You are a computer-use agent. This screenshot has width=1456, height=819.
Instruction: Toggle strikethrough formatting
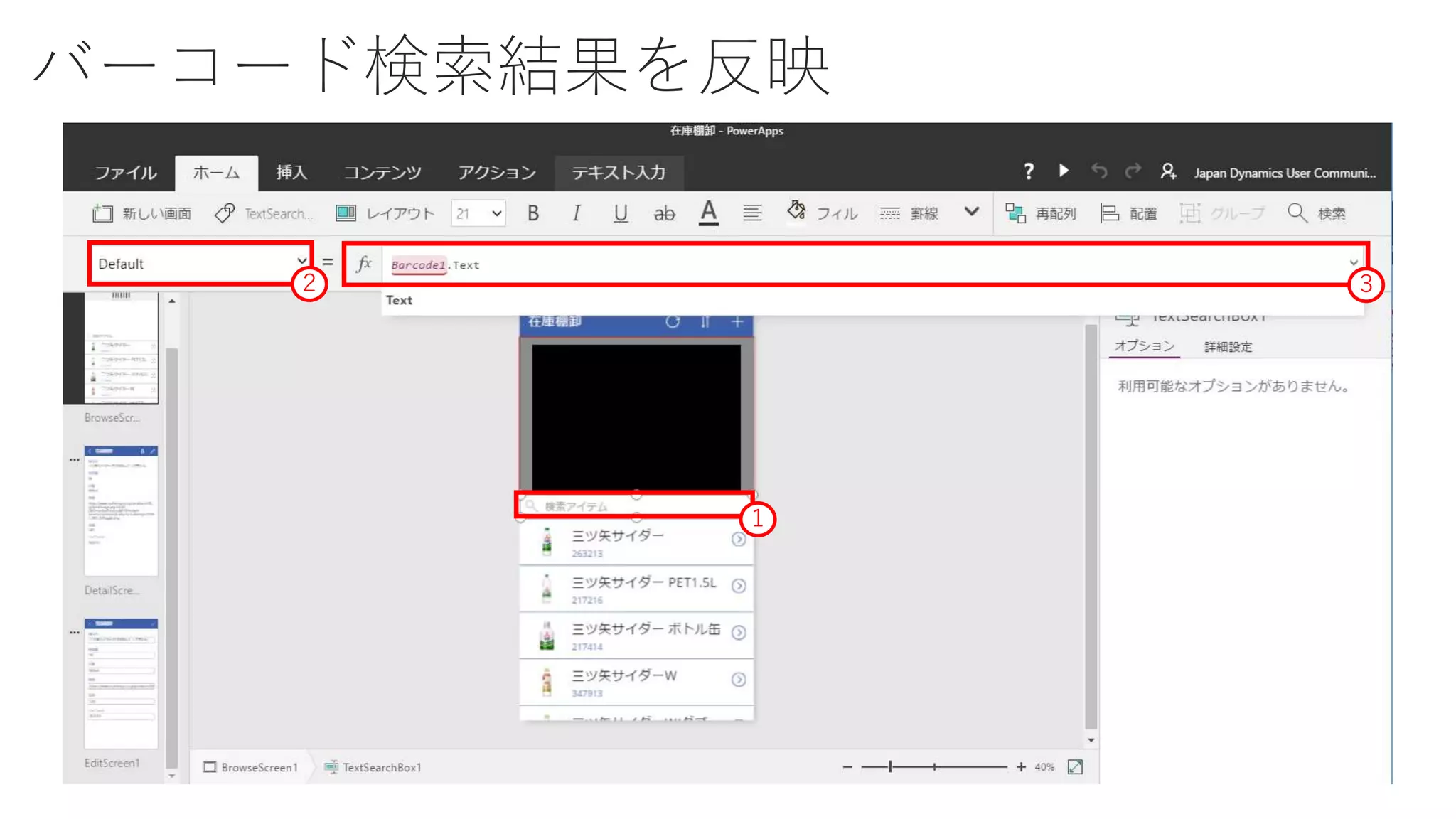664,213
